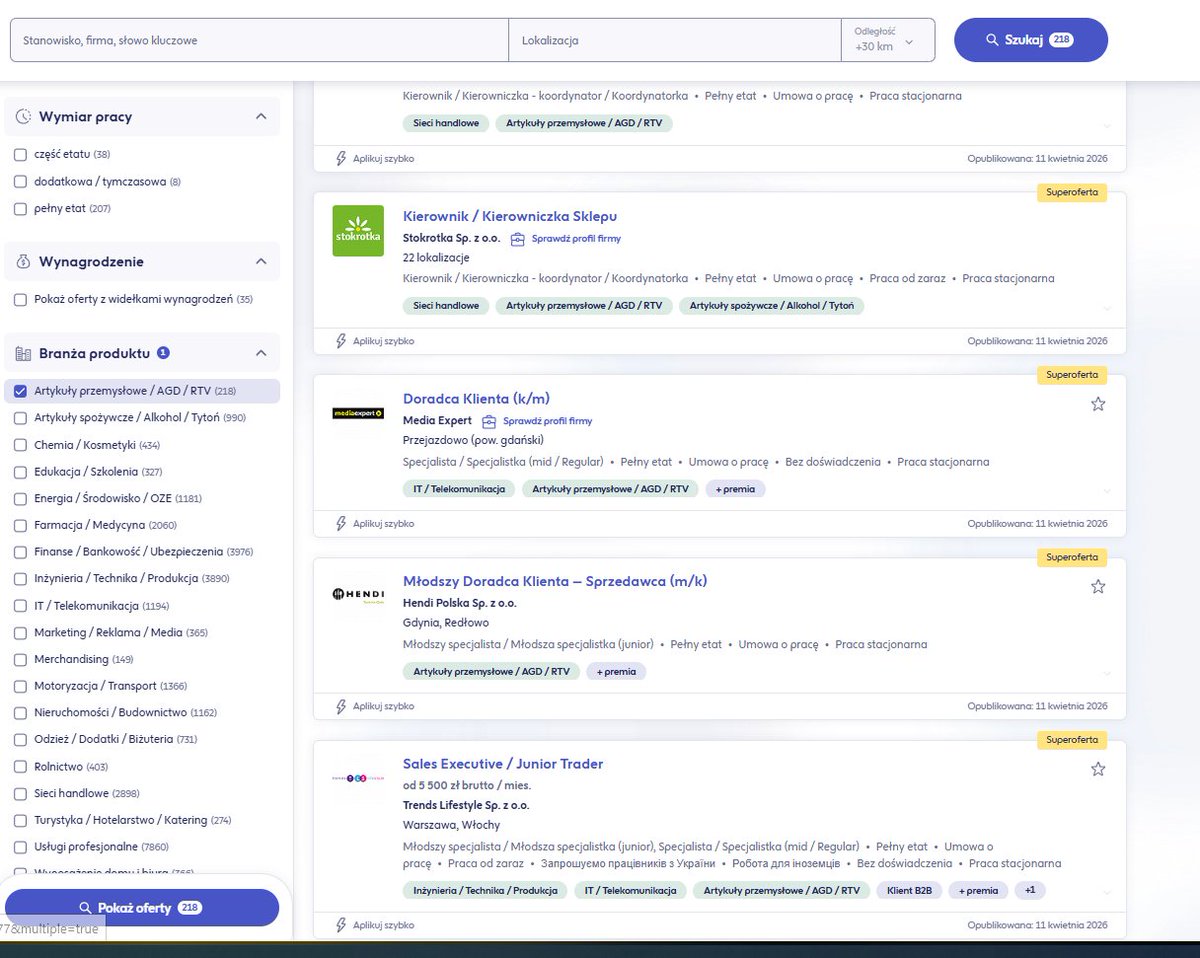Click the clock icon beside Wymiar pracy
Image resolution: width=1200 pixels, height=958 pixels.
pyautogui.click(x=24, y=117)
